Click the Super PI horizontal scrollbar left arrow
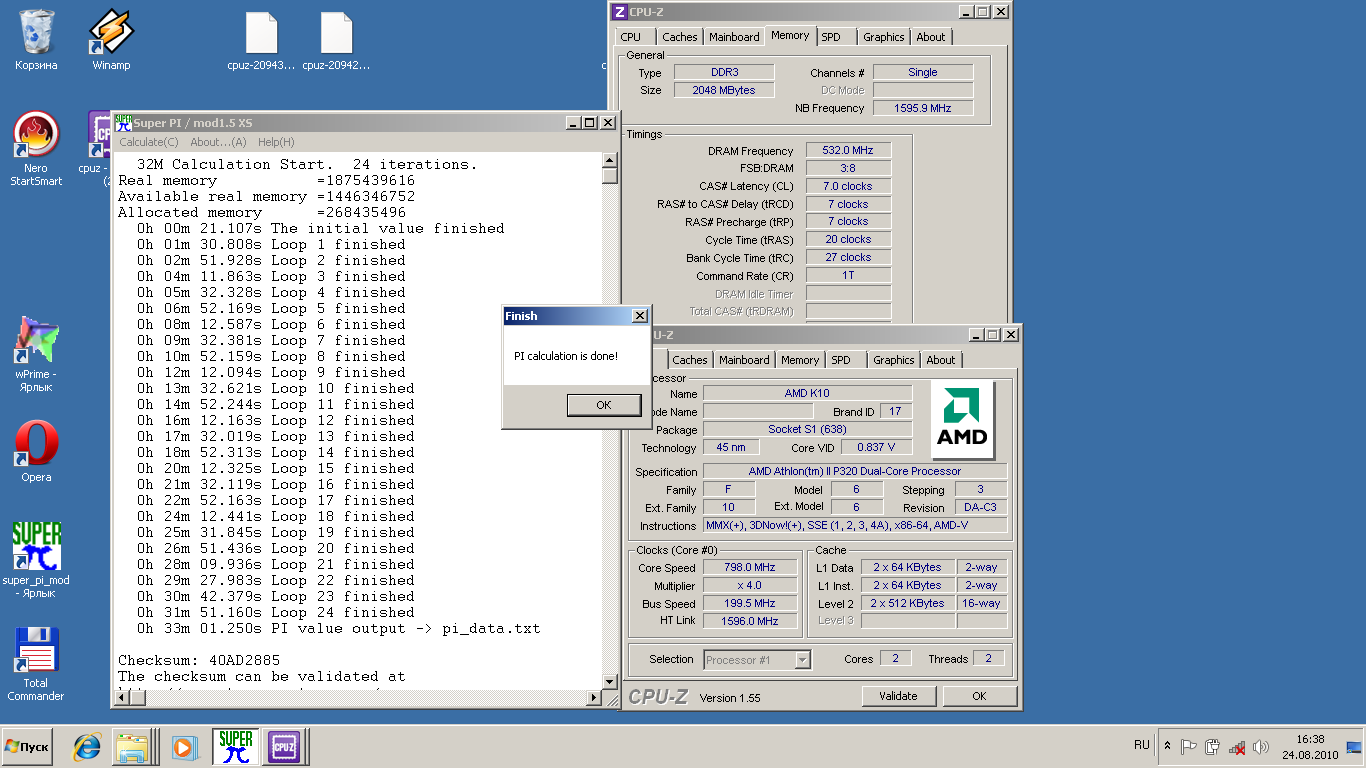1366x768 pixels. (x=121, y=698)
